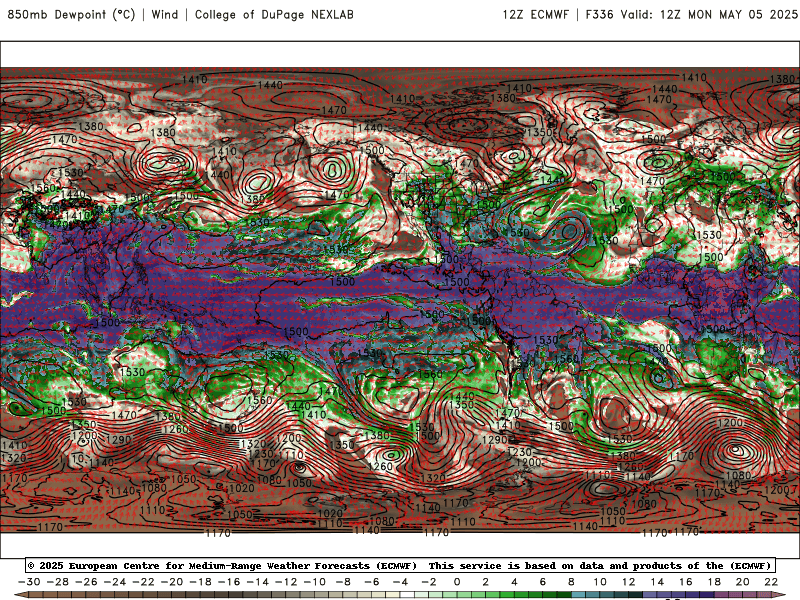The image size is (800, 600).
Task: Click the 2 color scale label
Action: point(485,582)
